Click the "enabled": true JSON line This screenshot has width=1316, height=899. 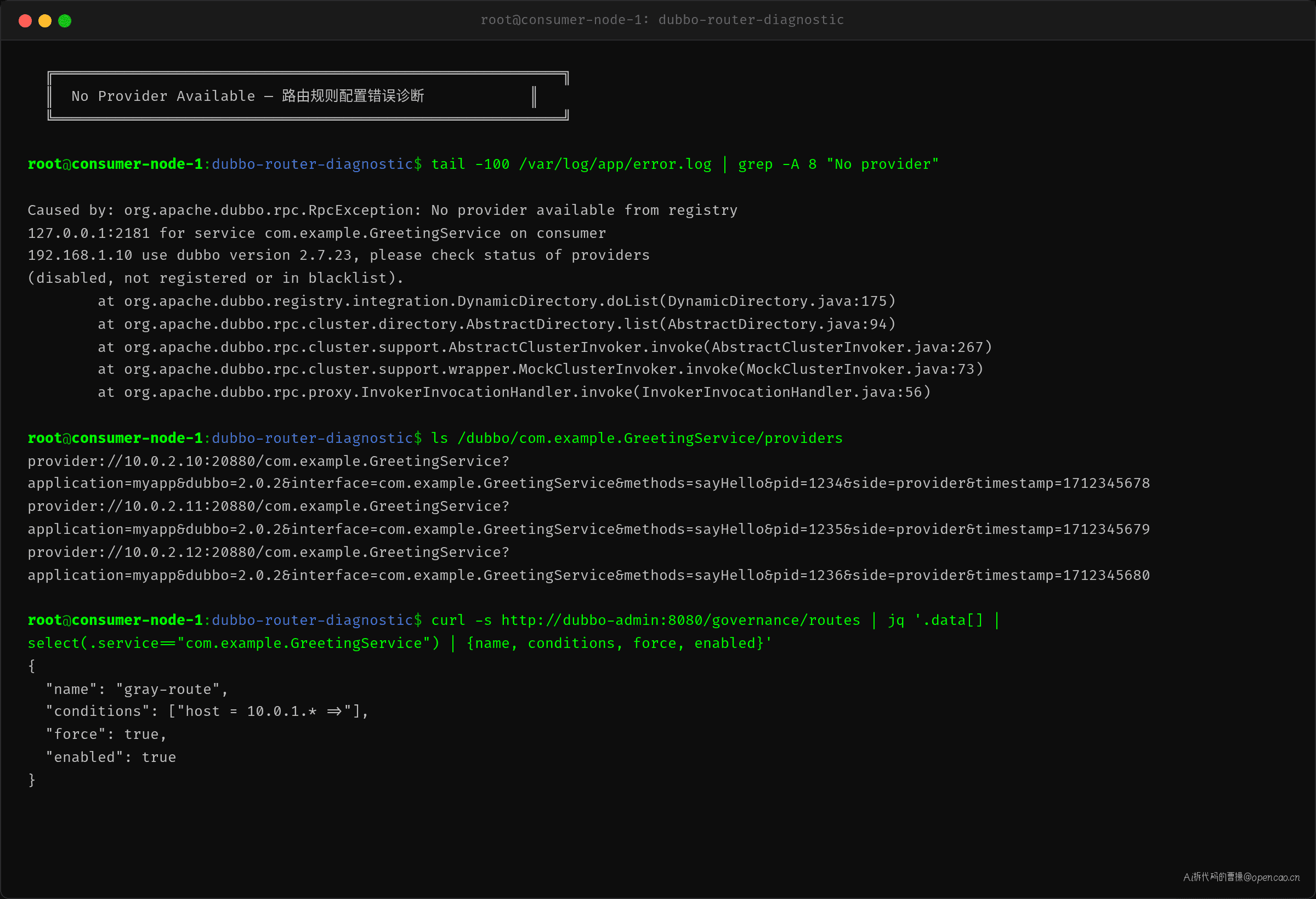tap(111, 757)
